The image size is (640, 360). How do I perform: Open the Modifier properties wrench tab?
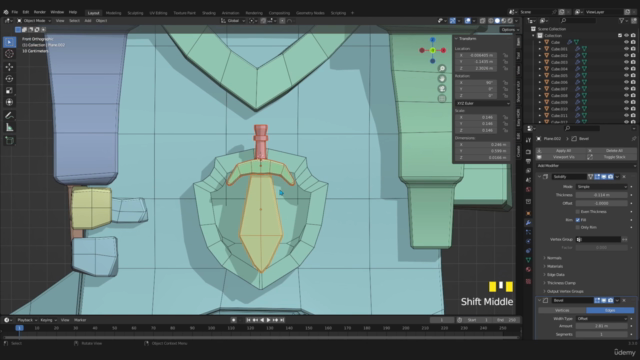(528, 223)
